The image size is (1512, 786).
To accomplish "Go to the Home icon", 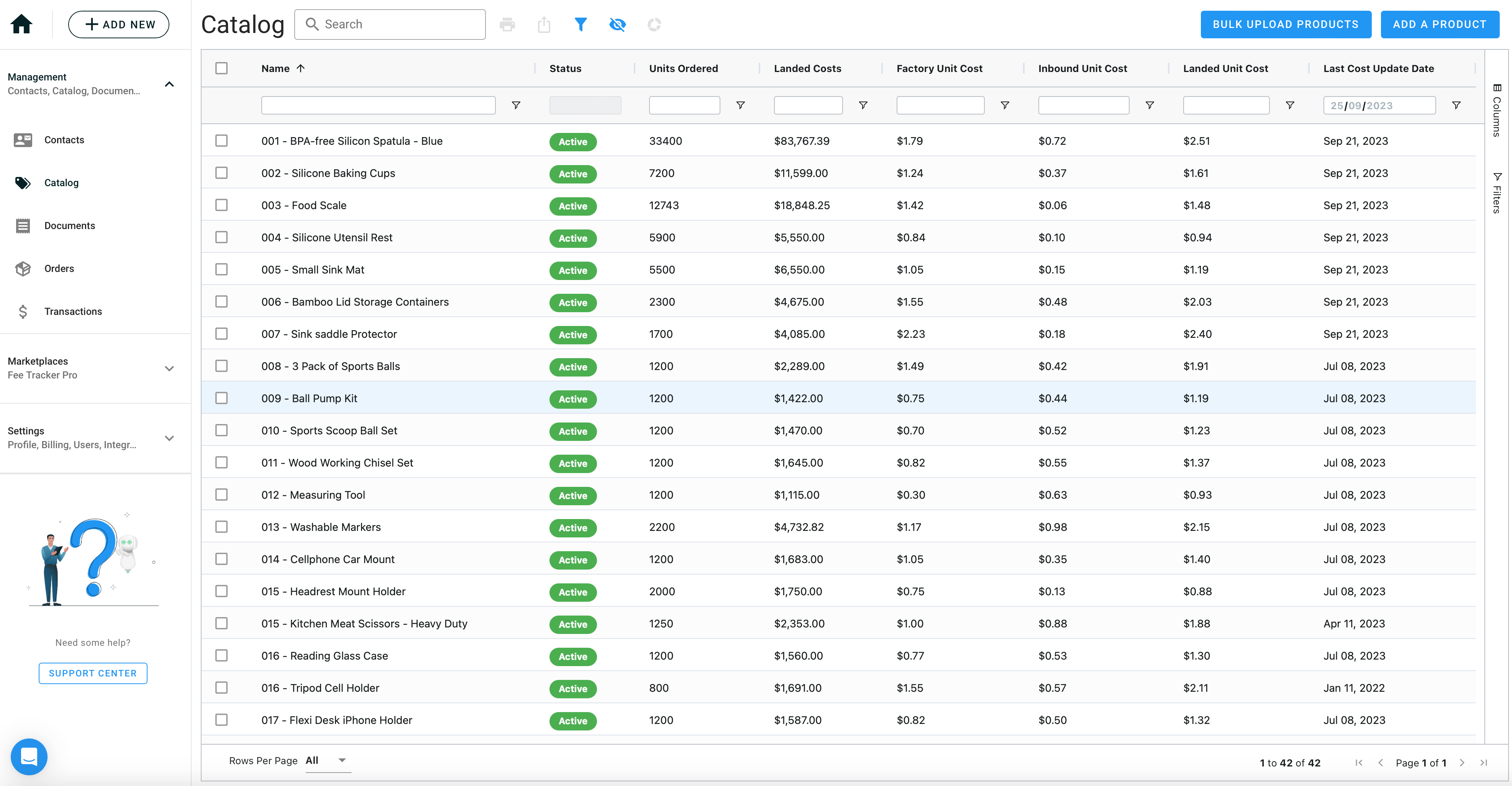I will [22, 24].
